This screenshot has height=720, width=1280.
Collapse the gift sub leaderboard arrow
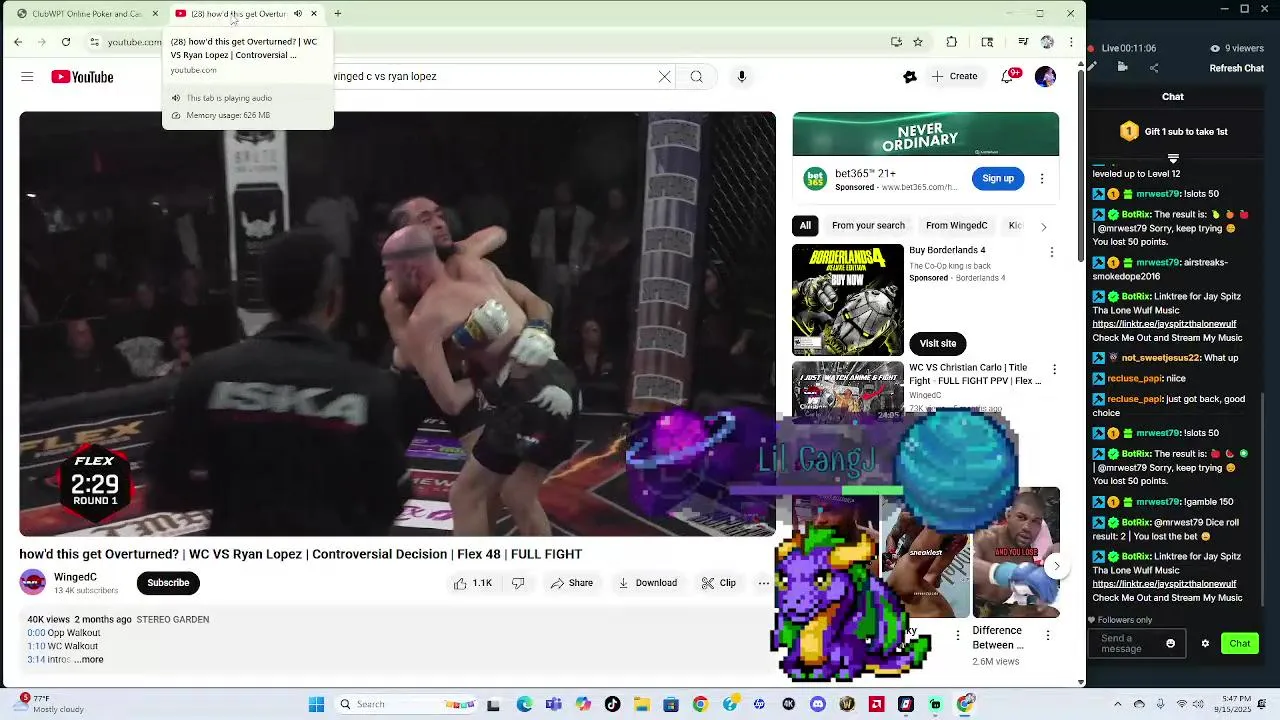point(1173,158)
